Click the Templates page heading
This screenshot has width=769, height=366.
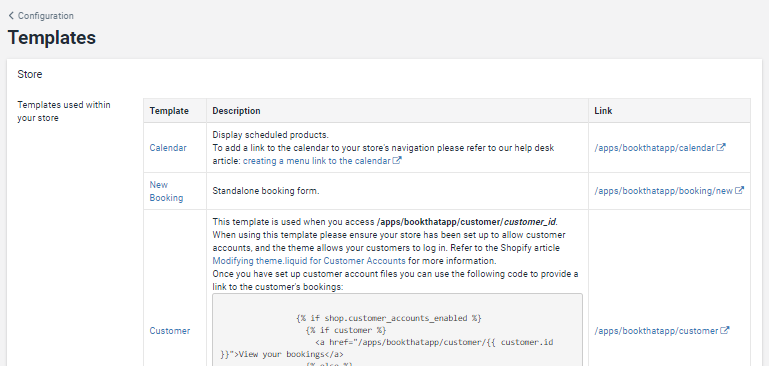tap(51, 38)
